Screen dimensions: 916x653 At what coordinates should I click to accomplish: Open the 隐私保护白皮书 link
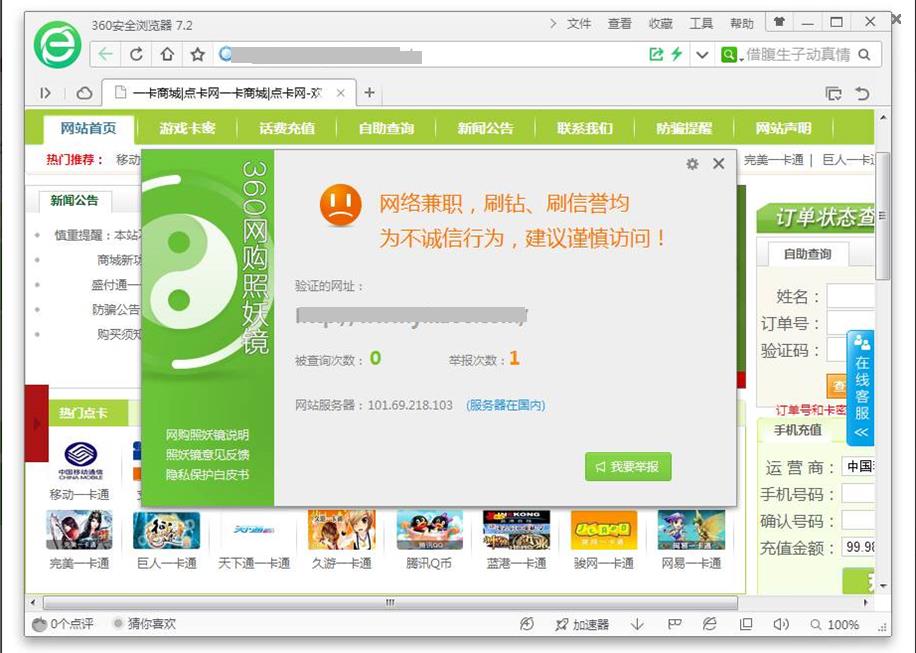coord(207,474)
